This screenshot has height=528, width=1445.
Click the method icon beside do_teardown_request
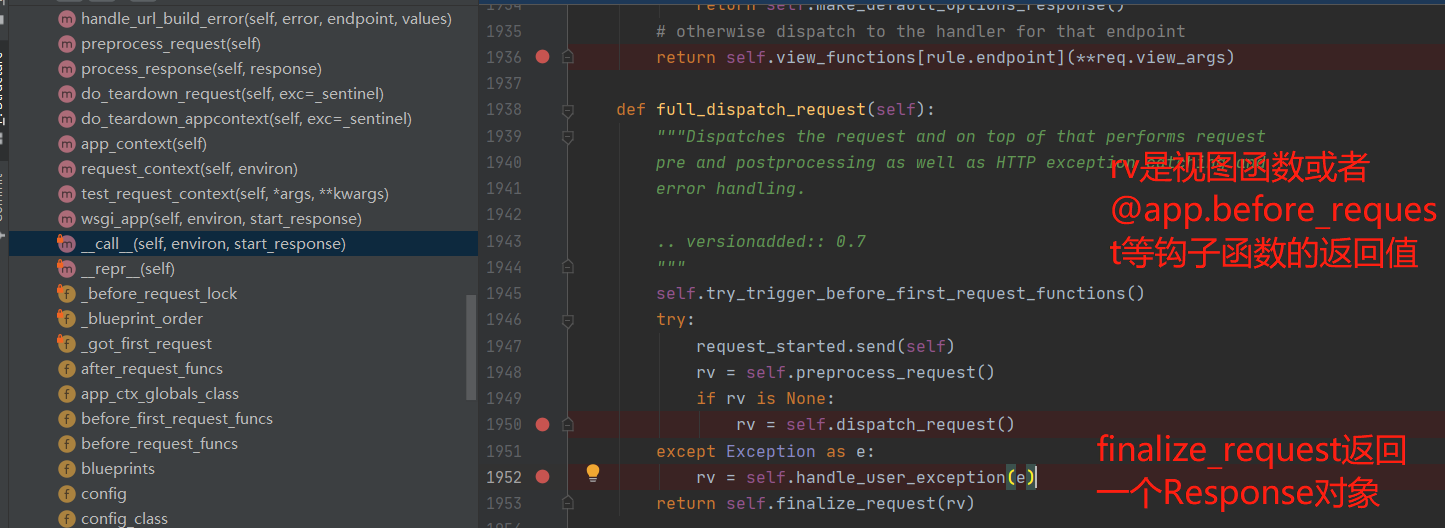tap(67, 94)
